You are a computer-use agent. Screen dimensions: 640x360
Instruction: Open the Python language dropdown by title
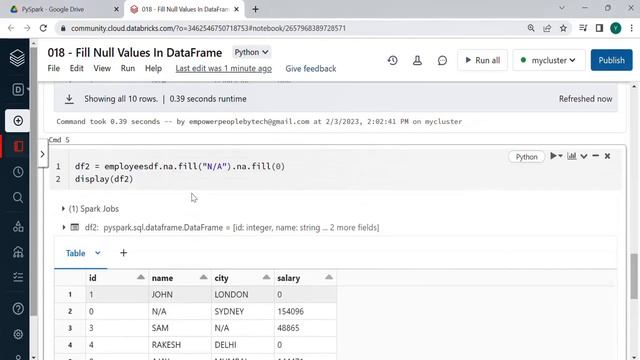(251, 52)
